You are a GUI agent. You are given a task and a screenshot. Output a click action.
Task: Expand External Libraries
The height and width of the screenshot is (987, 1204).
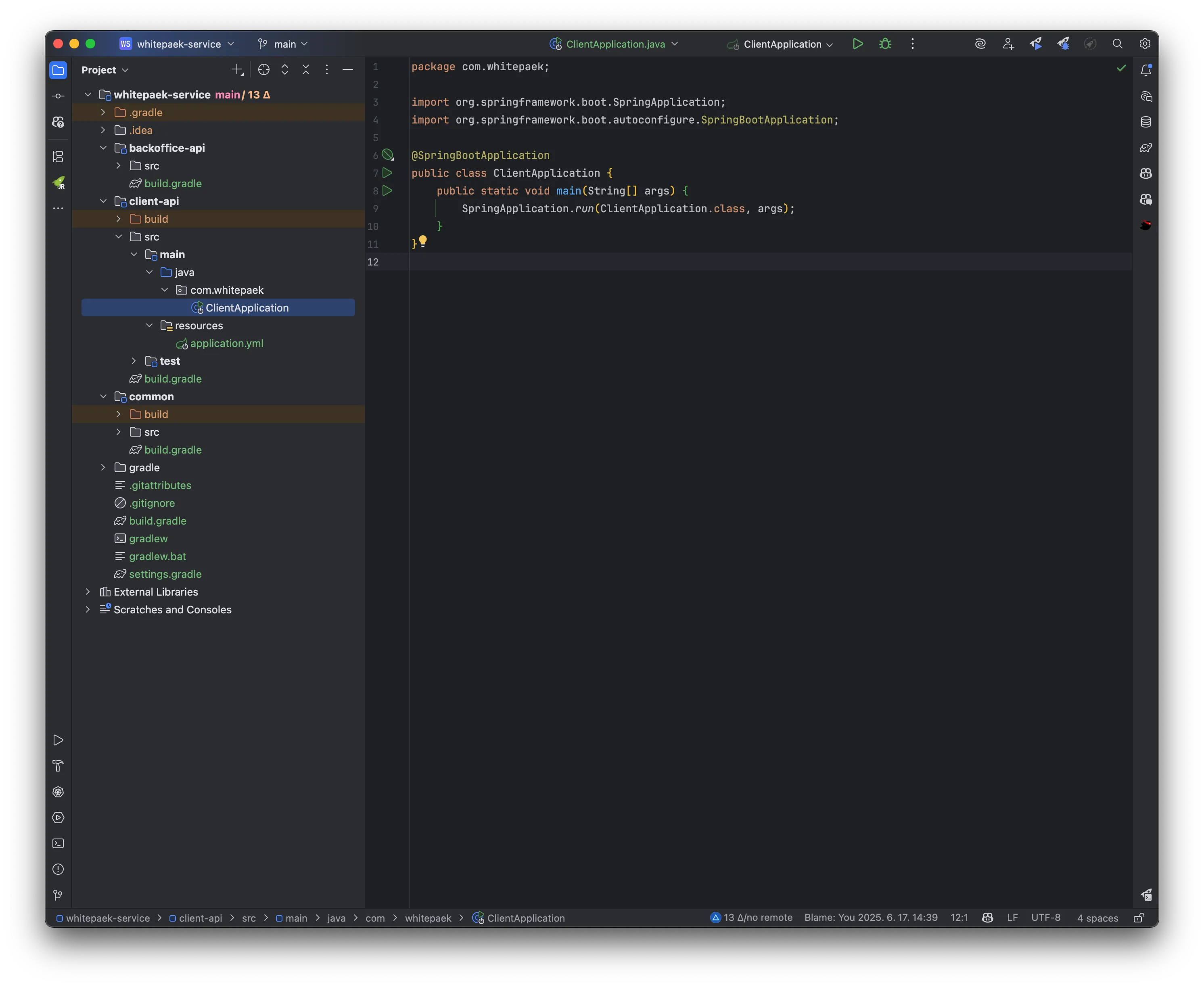pyautogui.click(x=88, y=592)
